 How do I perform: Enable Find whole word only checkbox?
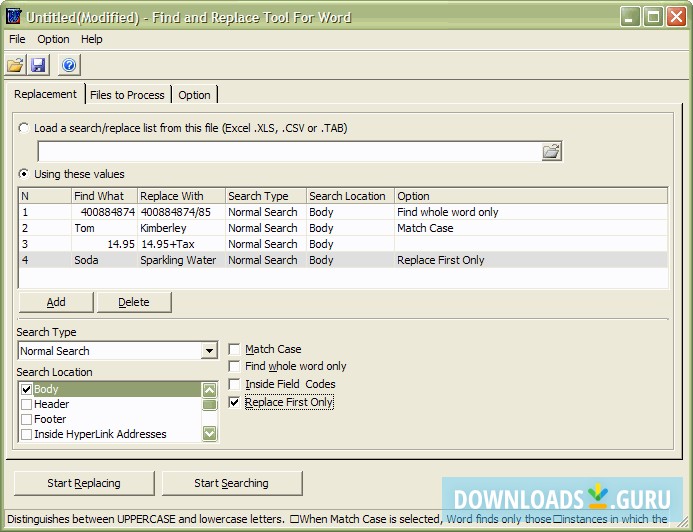click(234, 366)
